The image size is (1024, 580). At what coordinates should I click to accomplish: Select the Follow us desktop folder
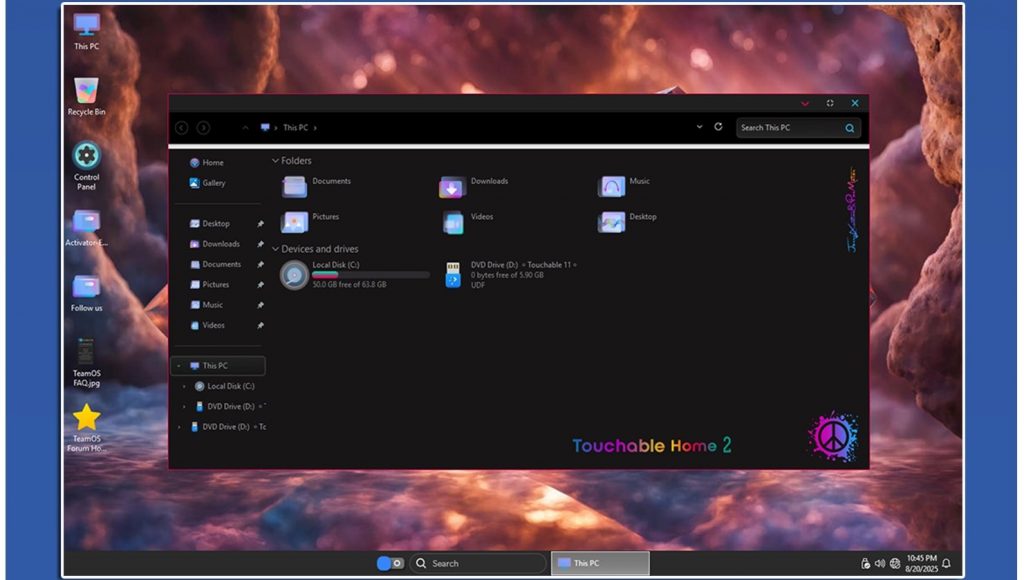tap(86, 293)
